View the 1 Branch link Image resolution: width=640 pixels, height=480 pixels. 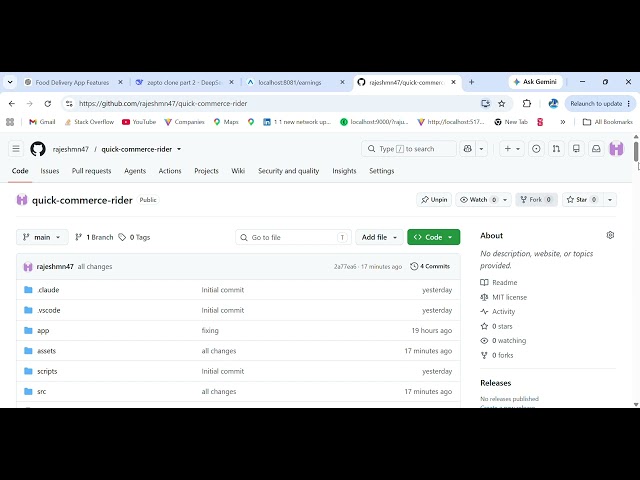[94, 237]
